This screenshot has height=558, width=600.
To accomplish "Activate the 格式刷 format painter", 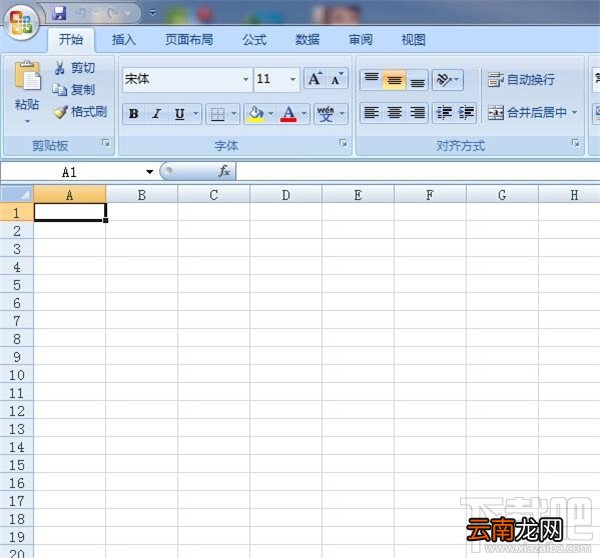I will 80,112.
